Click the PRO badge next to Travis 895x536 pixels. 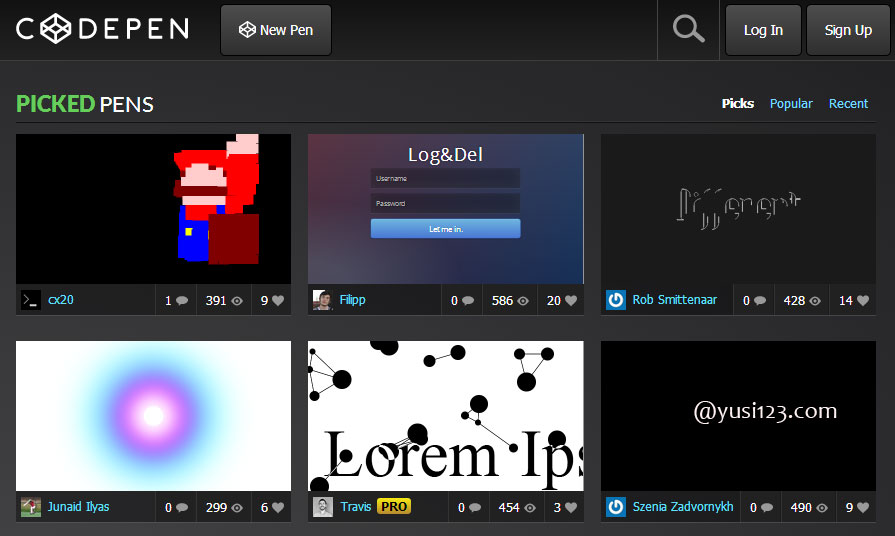click(394, 507)
